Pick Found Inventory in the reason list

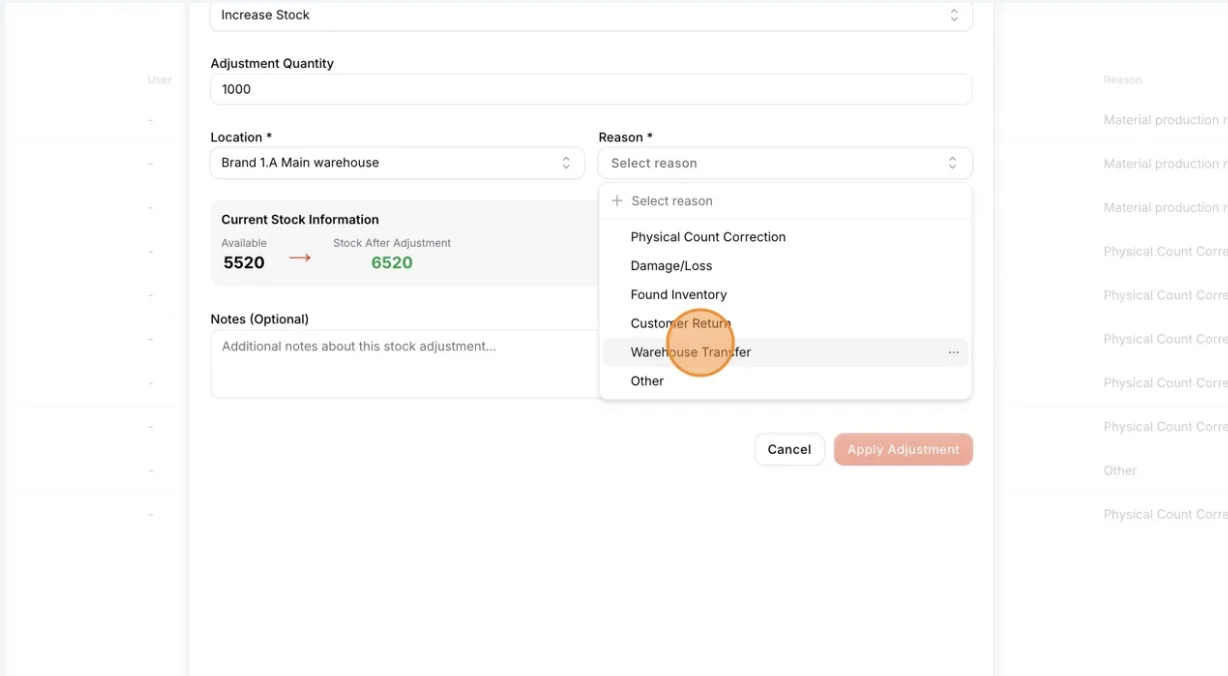click(785, 295)
